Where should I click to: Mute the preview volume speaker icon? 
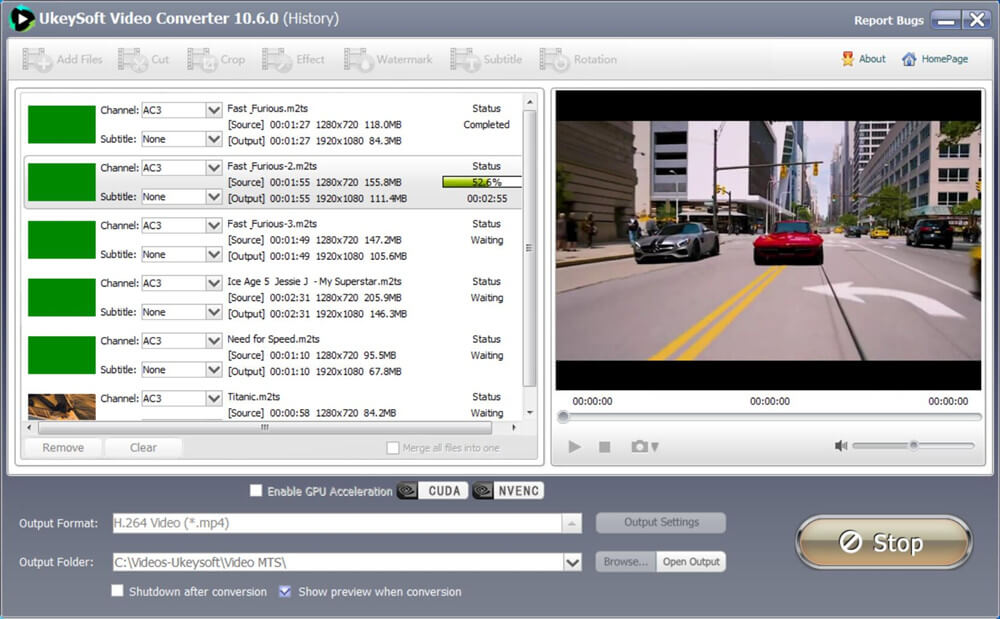pyautogui.click(x=841, y=446)
